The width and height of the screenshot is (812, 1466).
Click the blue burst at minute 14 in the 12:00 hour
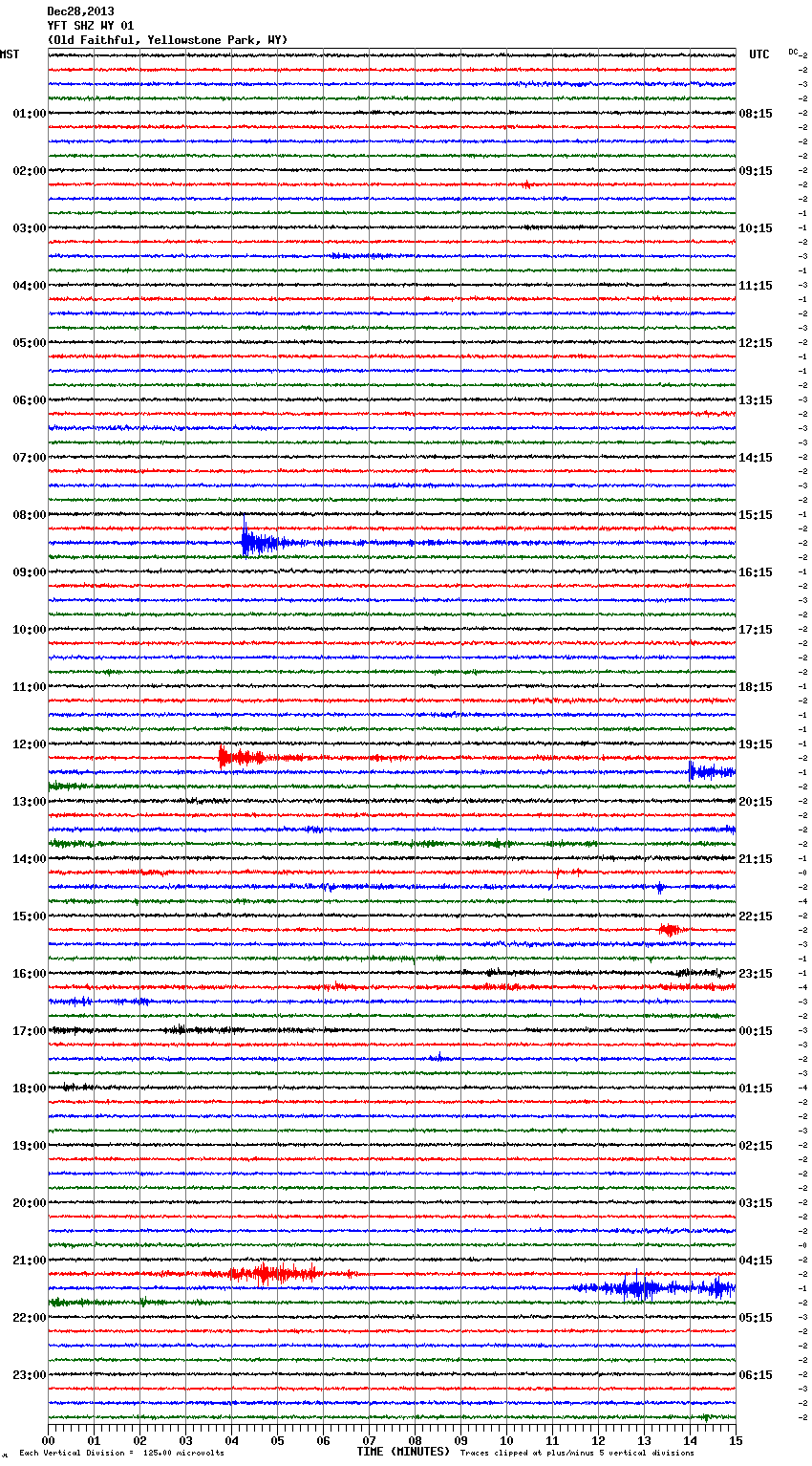point(711,771)
